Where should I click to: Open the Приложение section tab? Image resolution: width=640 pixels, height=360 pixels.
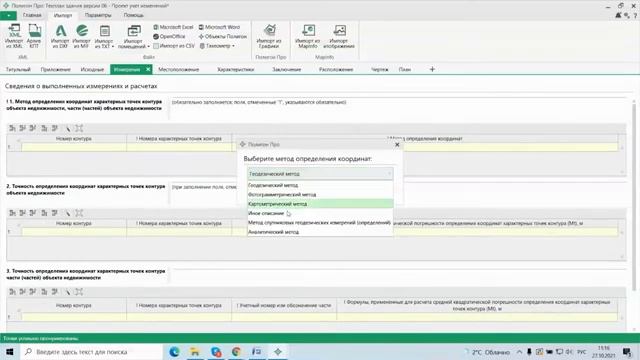(x=56, y=69)
